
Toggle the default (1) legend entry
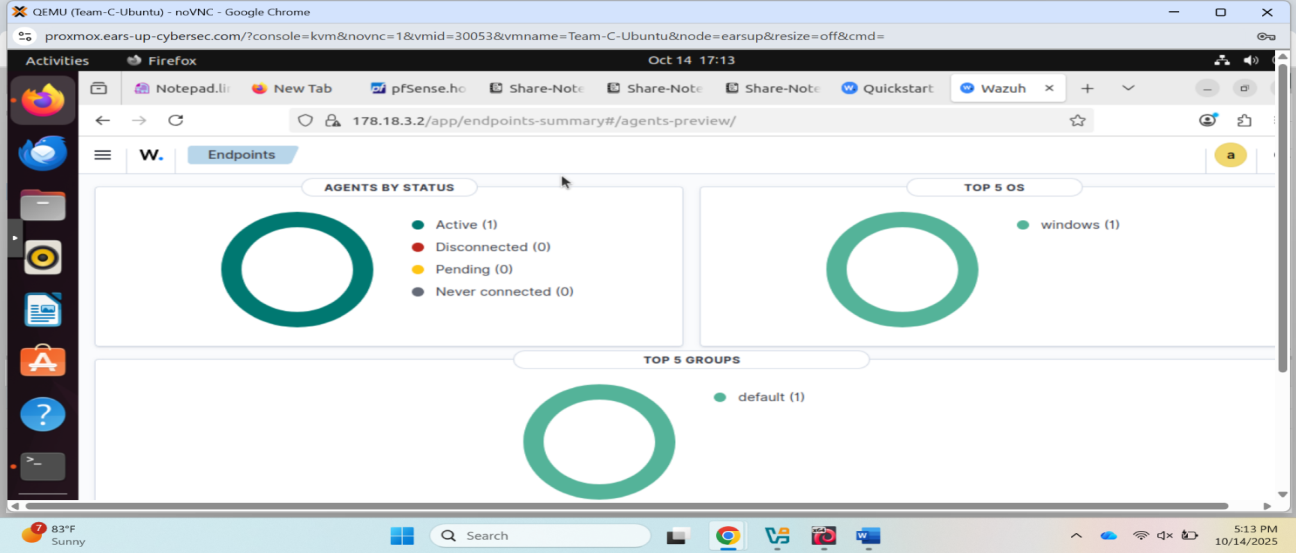pos(759,397)
